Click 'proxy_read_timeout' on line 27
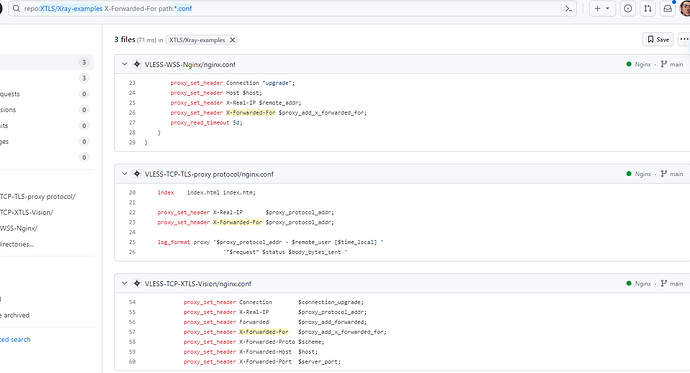The image size is (690, 373). point(200,123)
